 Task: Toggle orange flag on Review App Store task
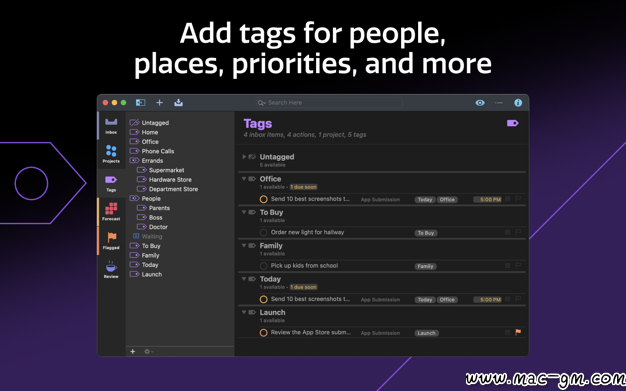(x=518, y=332)
